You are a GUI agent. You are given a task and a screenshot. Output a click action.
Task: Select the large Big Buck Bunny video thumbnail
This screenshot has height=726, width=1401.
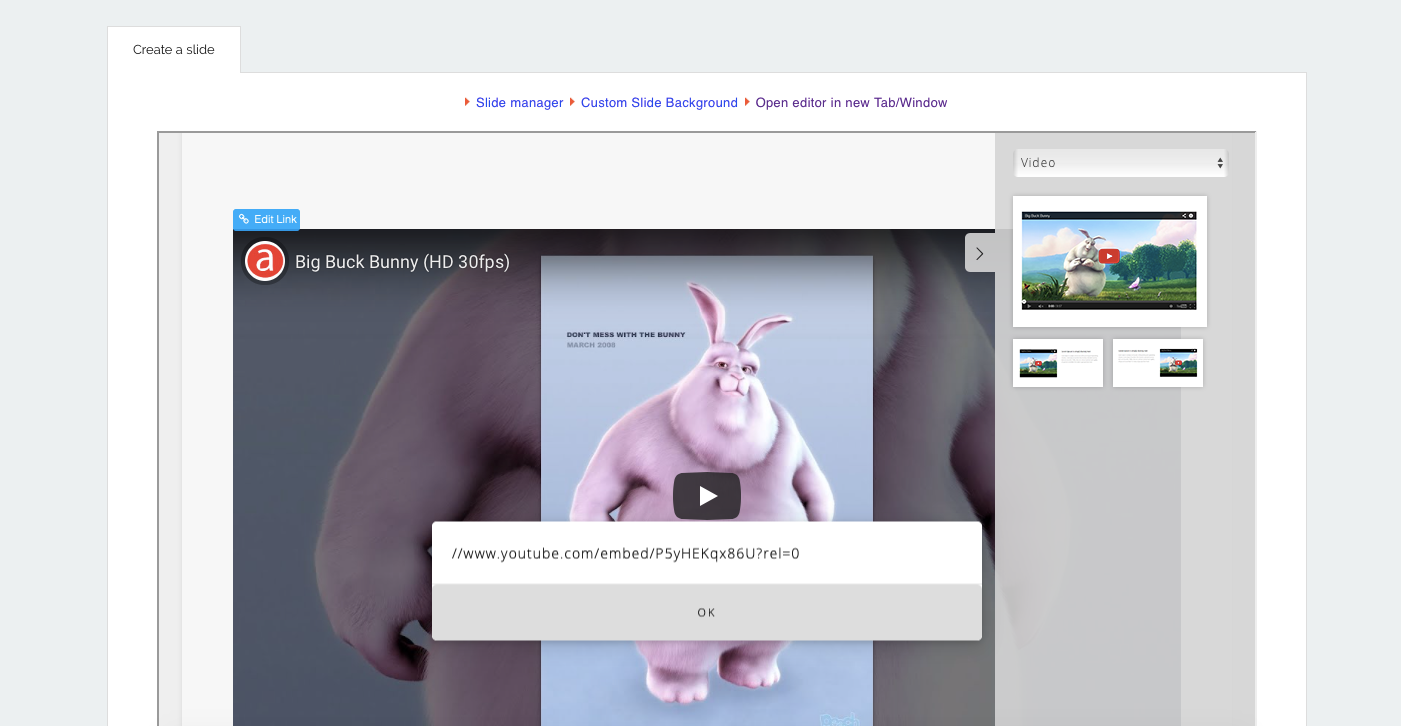click(x=1109, y=261)
